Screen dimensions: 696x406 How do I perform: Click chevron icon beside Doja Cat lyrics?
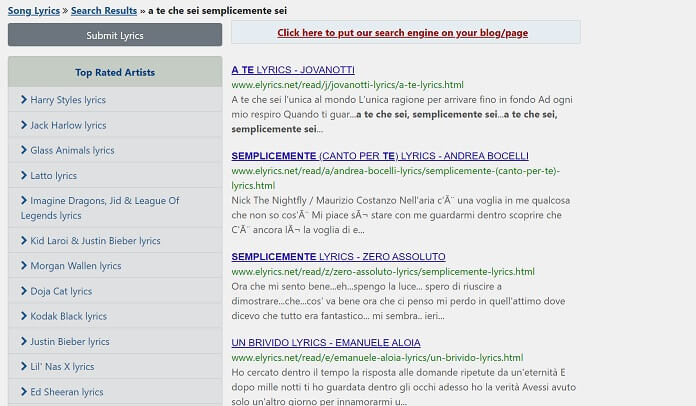point(24,291)
